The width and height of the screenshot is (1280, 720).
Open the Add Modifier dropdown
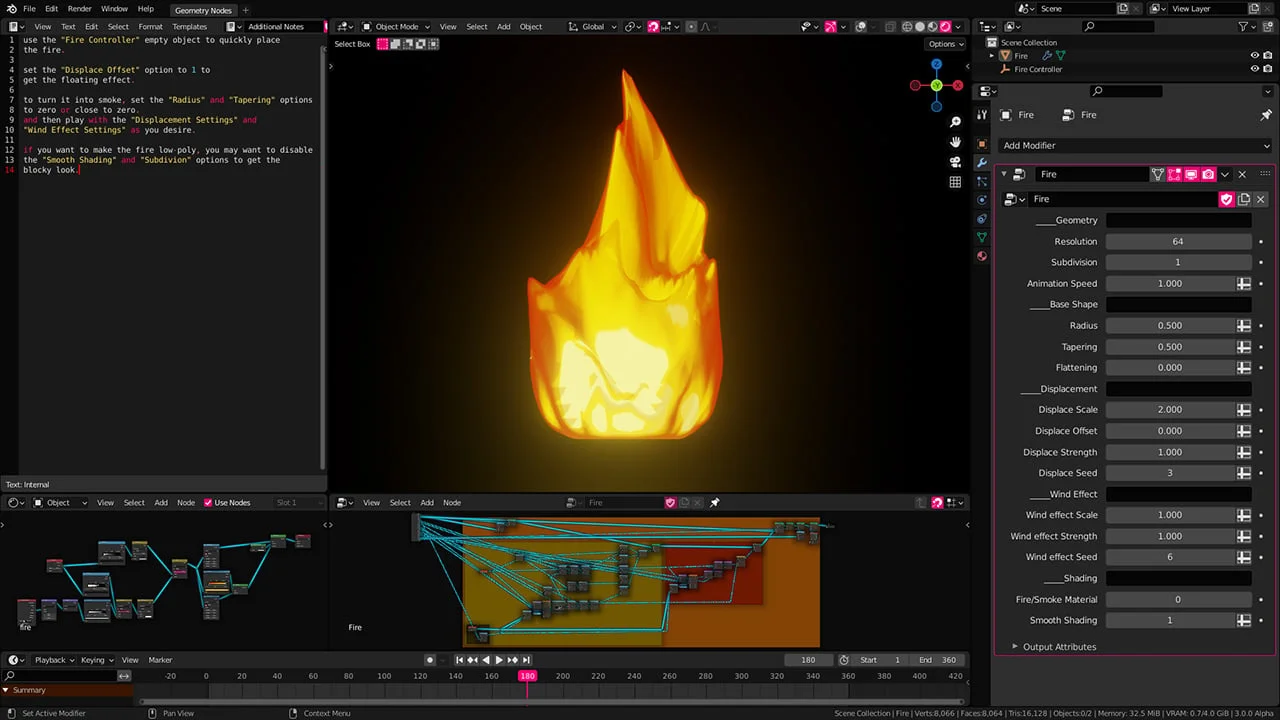(1131, 145)
